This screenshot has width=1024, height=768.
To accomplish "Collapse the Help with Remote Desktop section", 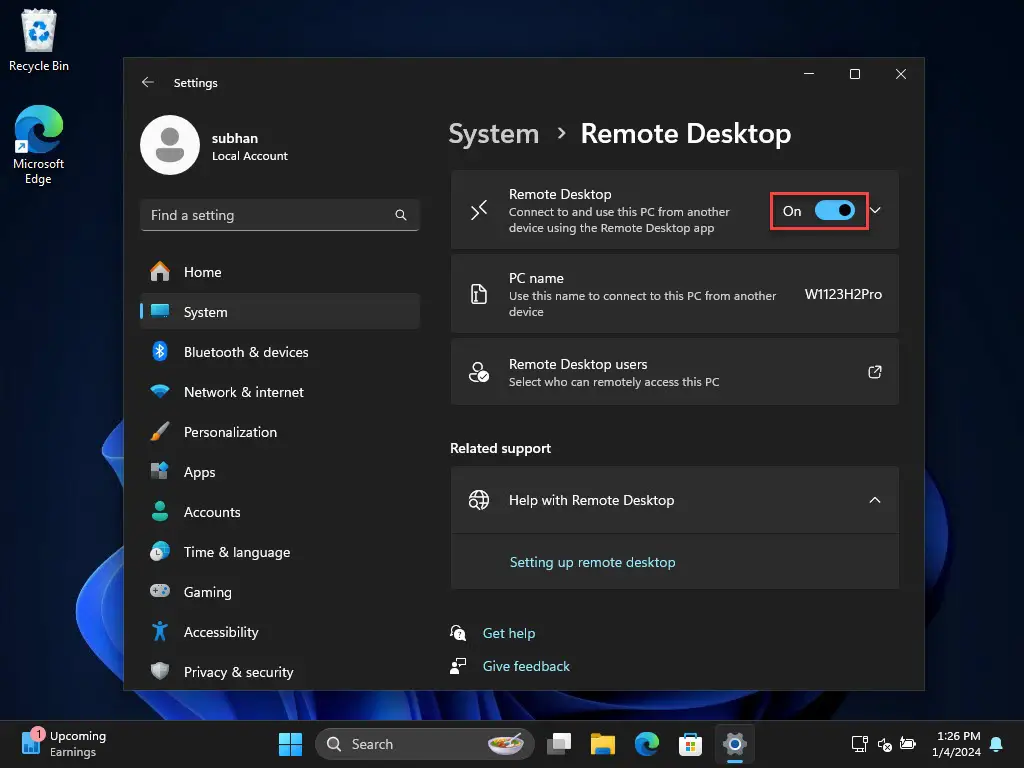I will 875,499.
